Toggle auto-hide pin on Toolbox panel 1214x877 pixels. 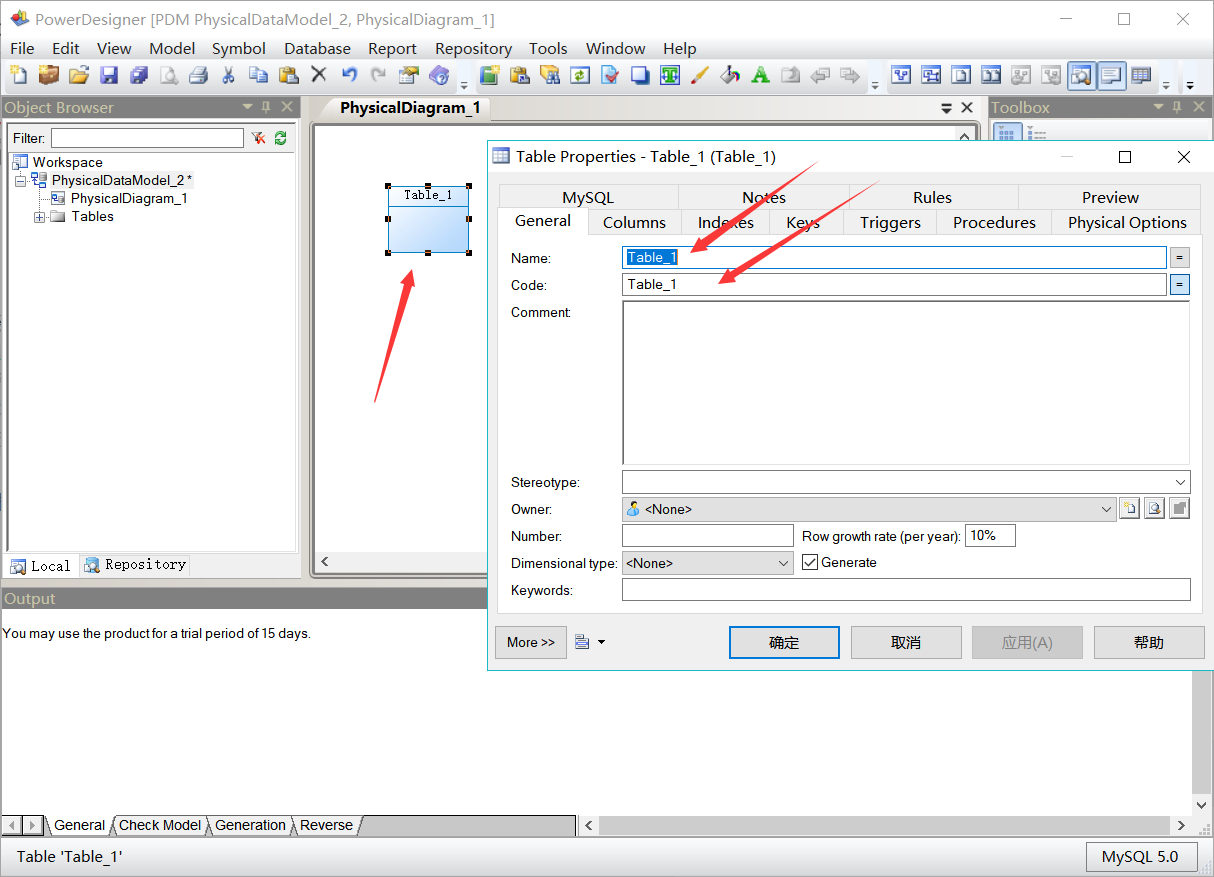click(1177, 107)
